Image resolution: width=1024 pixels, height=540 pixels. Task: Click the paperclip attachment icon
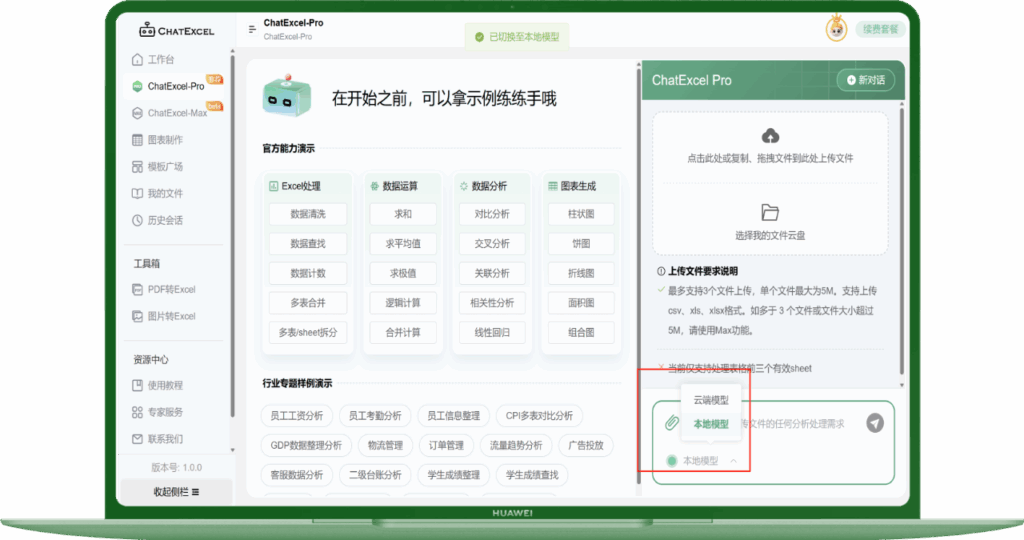pyautogui.click(x=671, y=422)
